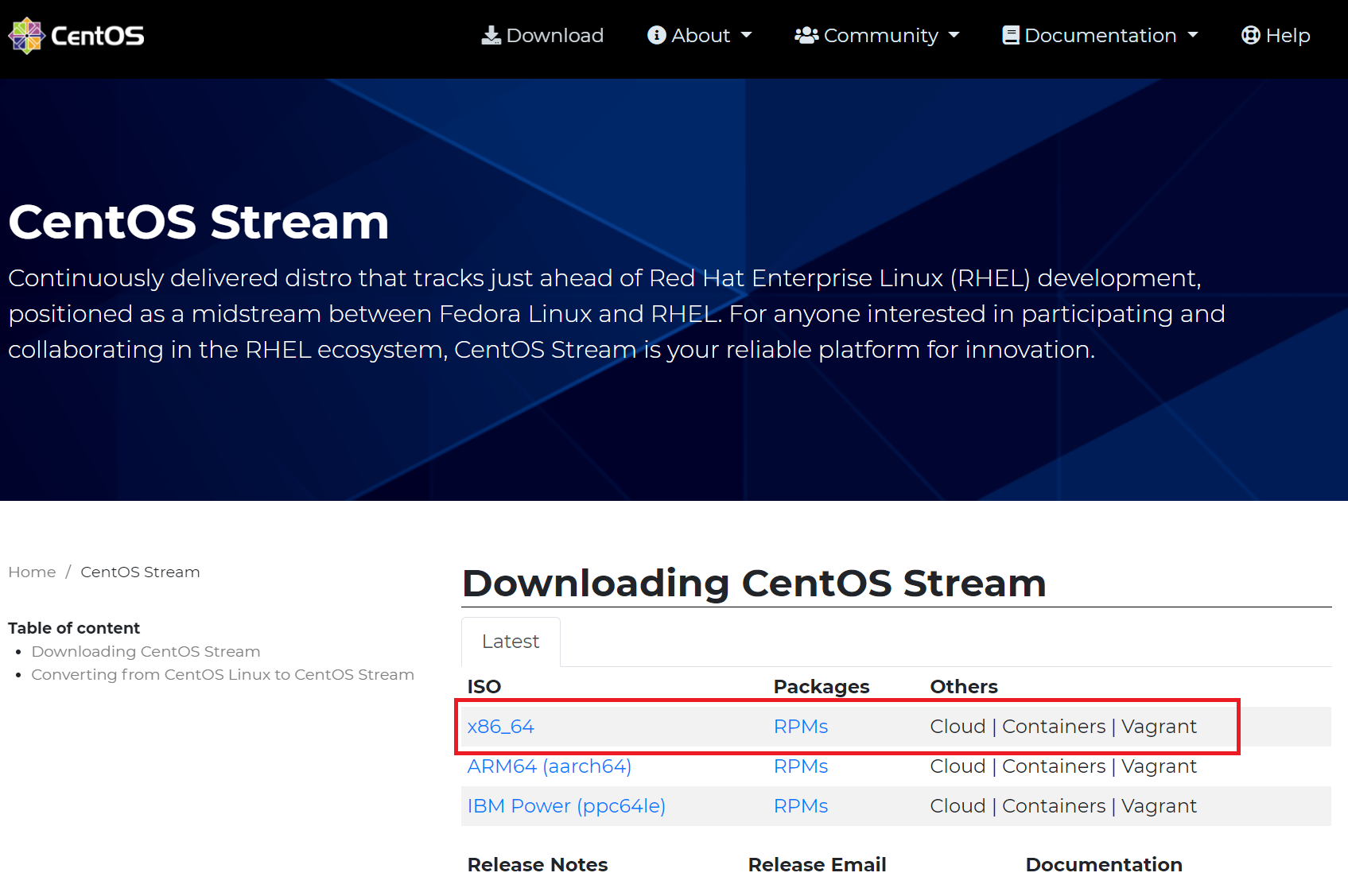
Task: Download the x86_64 ISO
Action: click(500, 727)
